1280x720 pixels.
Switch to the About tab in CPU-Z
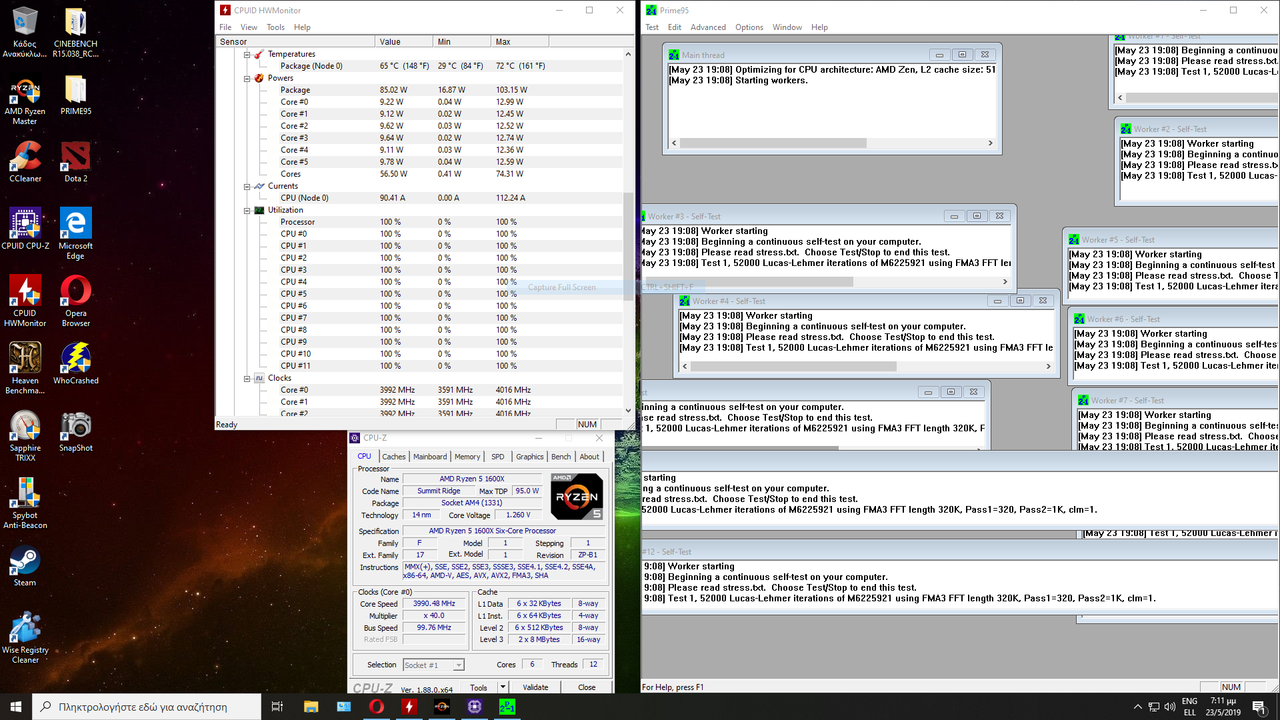590,457
